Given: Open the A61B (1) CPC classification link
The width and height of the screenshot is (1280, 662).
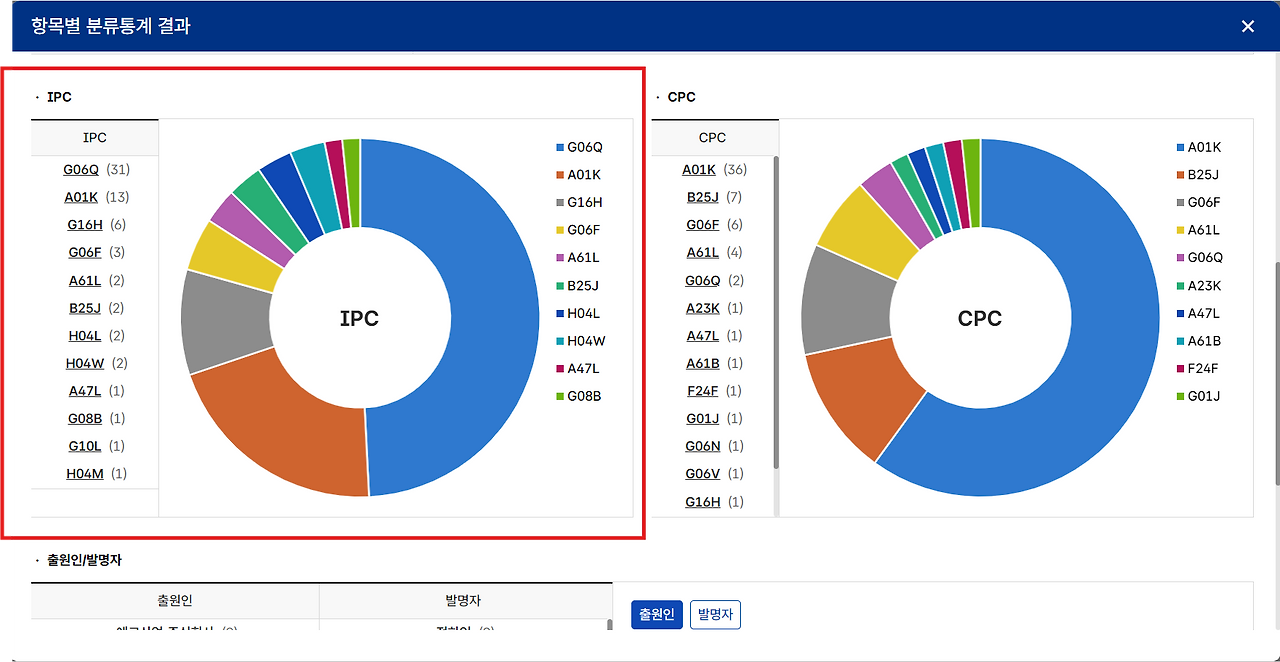Looking at the screenshot, I should point(699,363).
